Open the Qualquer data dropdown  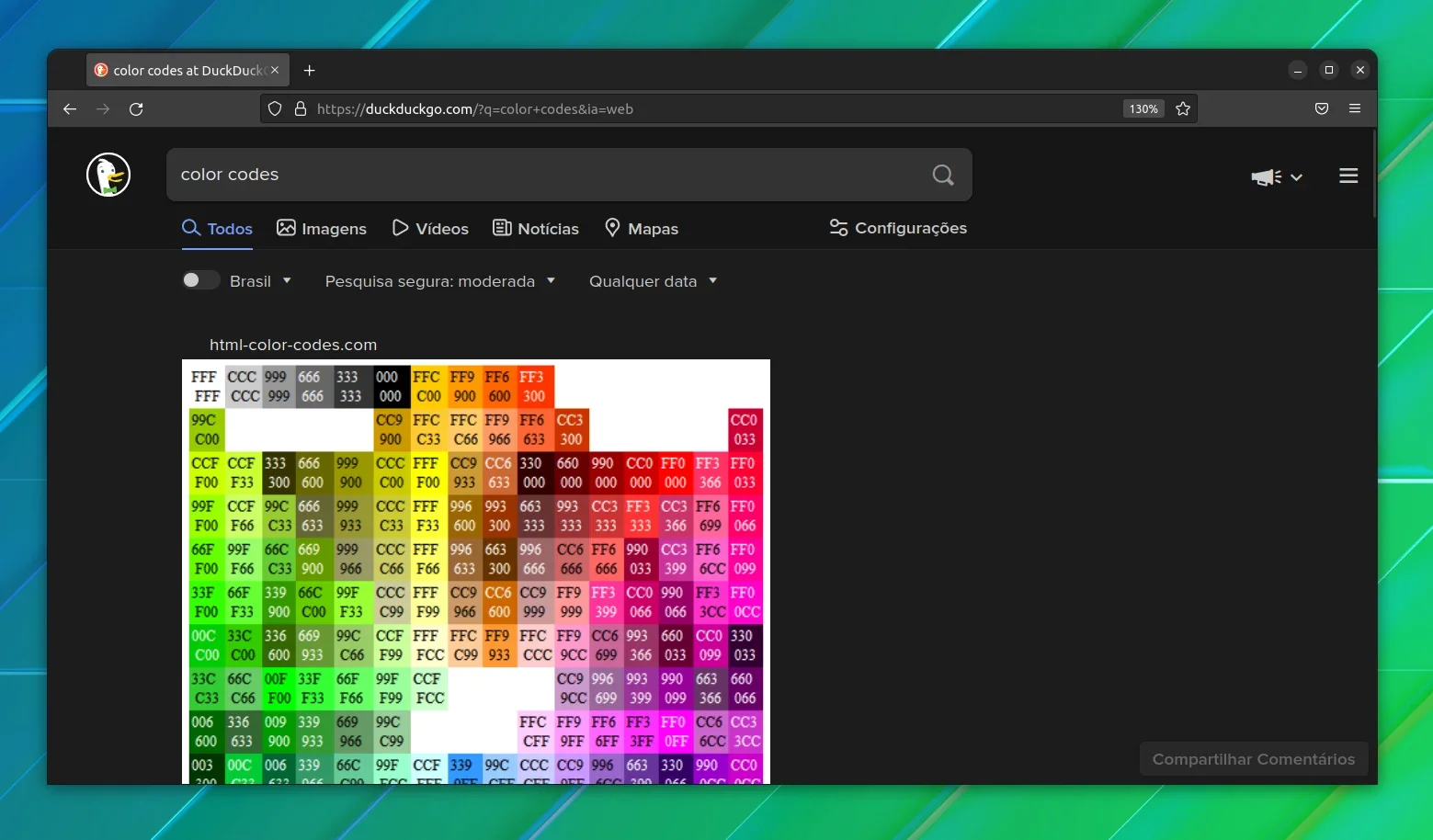pos(653,281)
